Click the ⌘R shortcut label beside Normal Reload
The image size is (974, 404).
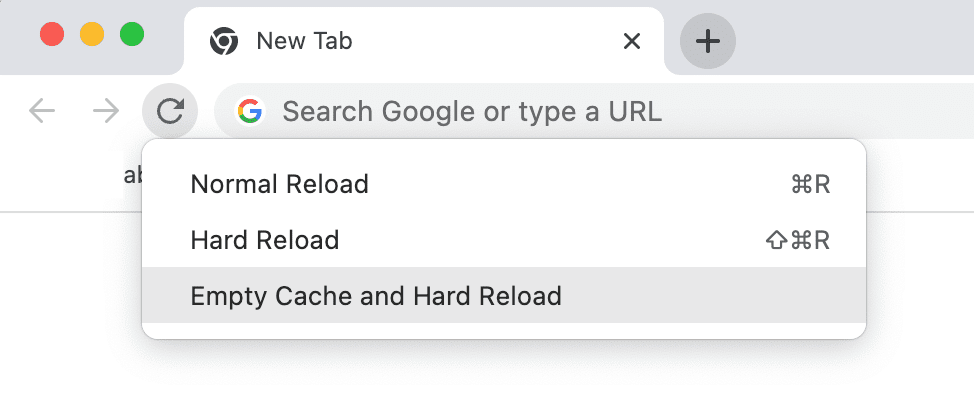(x=811, y=185)
